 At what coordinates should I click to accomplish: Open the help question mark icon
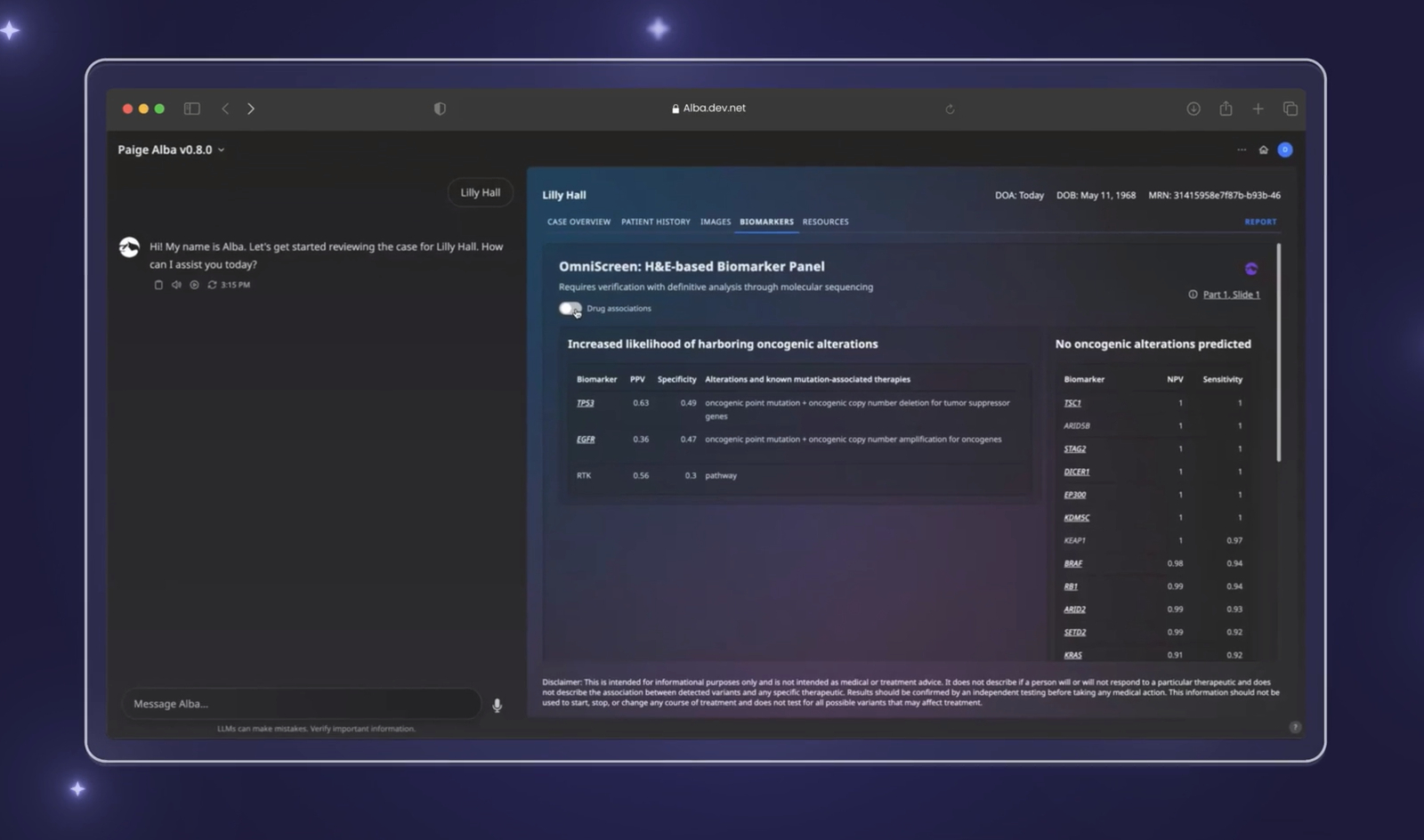(1295, 727)
